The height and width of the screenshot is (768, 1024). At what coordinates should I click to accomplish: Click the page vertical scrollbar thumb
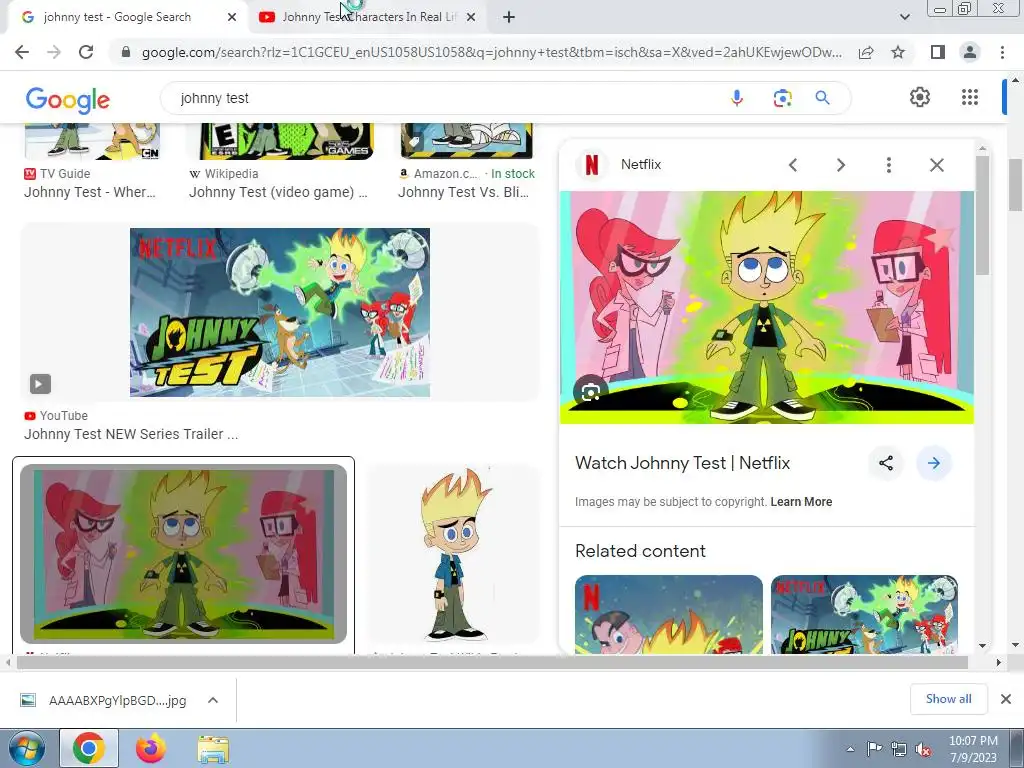point(1015,185)
